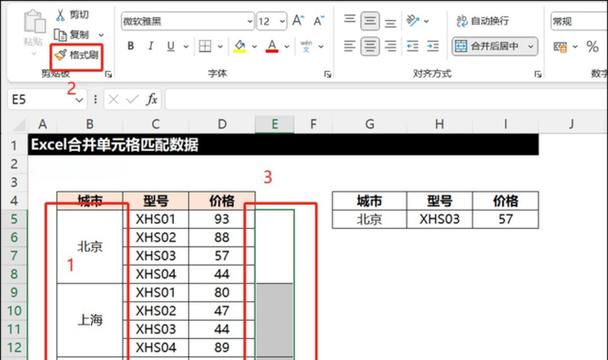
Task: Click the title cell Excel合并单元格匹配数据
Action: pyautogui.click(x=283, y=145)
